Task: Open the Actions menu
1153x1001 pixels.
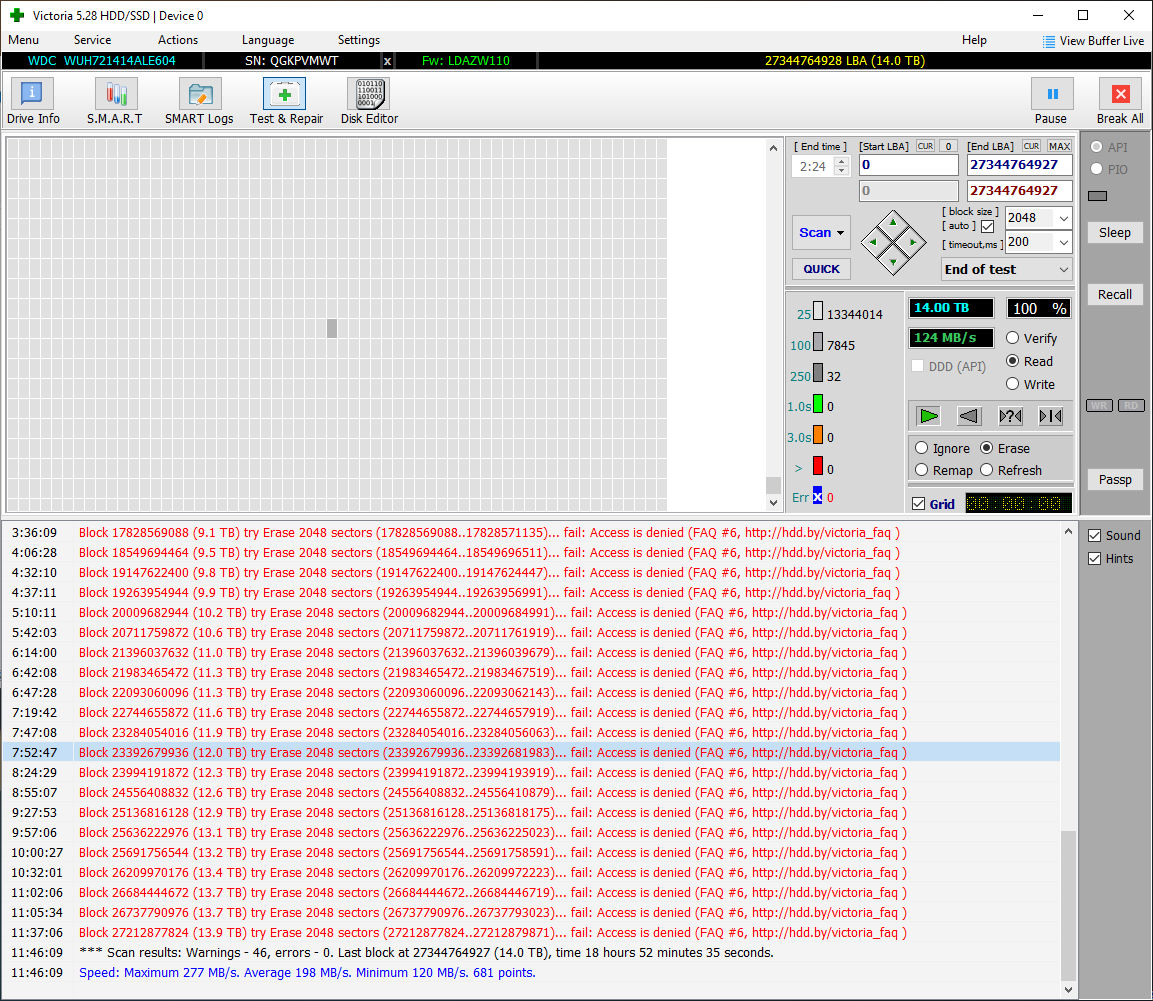Action: tap(178, 40)
